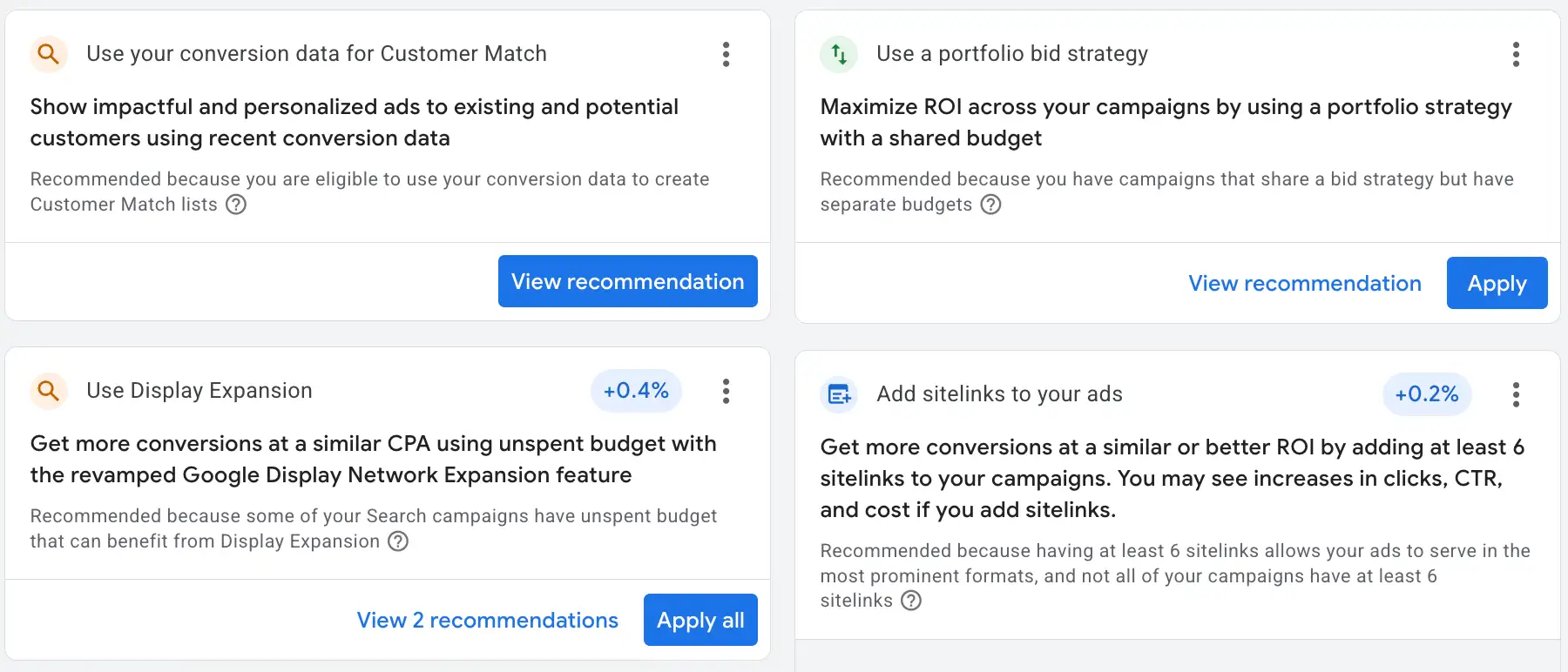Open the portfolio bid strategy overflow menu
The width and height of the screenshot is (1568, 672).
(1516, 54)
